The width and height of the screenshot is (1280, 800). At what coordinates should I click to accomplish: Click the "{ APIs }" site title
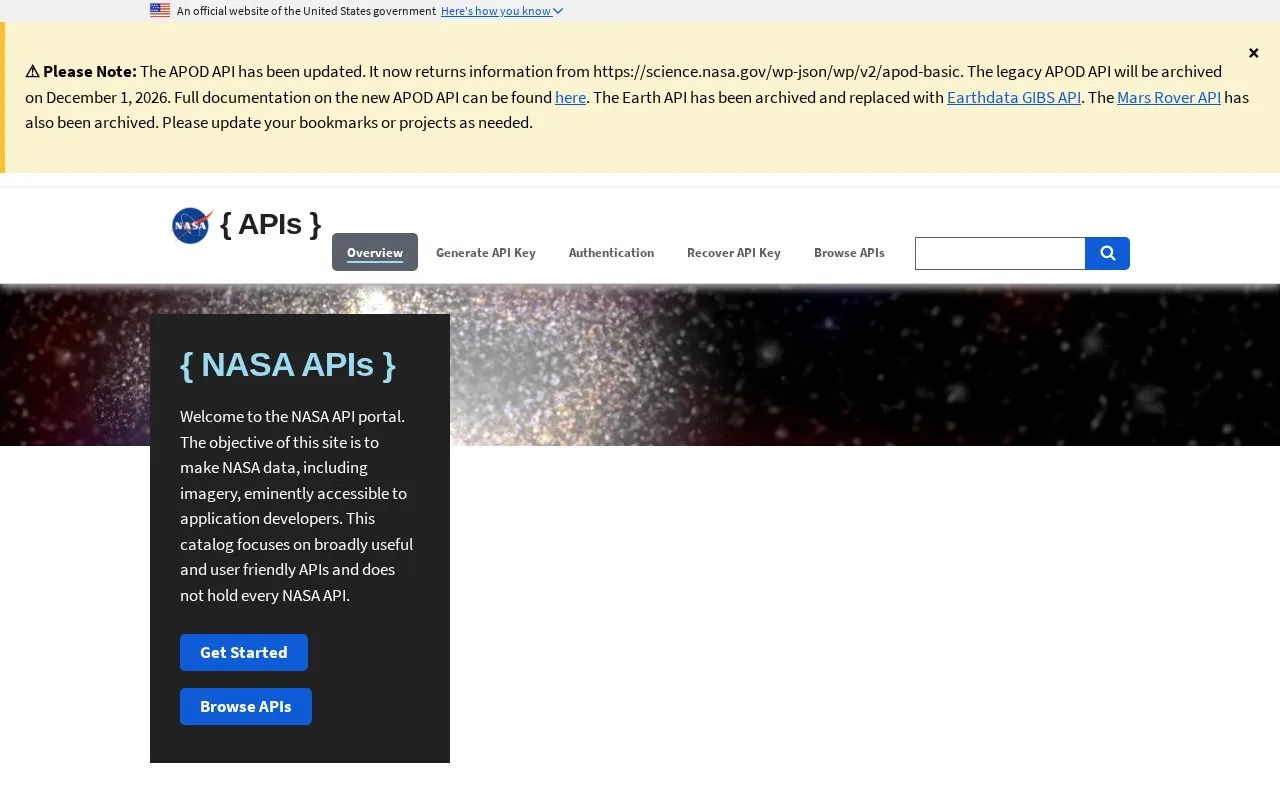point(270,224)
